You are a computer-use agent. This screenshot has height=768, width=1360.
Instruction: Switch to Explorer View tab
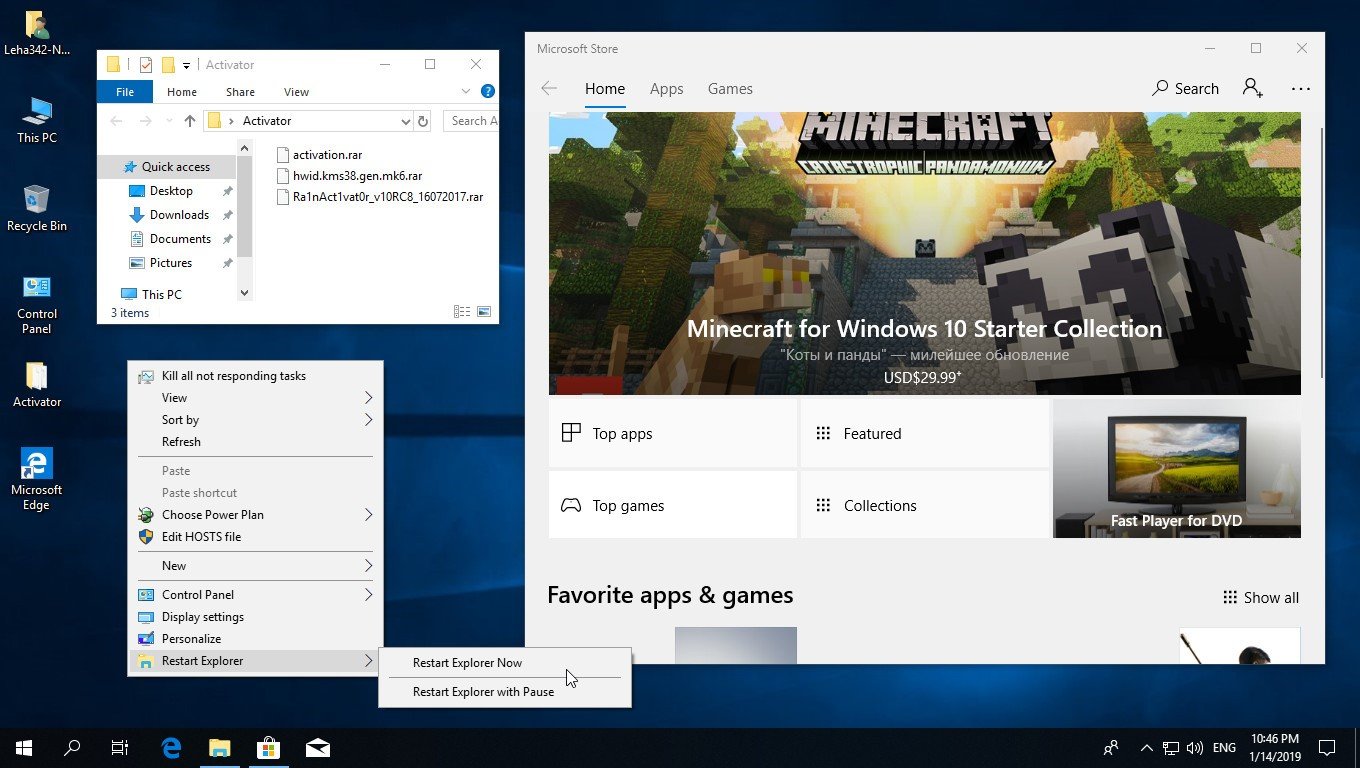coord(296,92)
